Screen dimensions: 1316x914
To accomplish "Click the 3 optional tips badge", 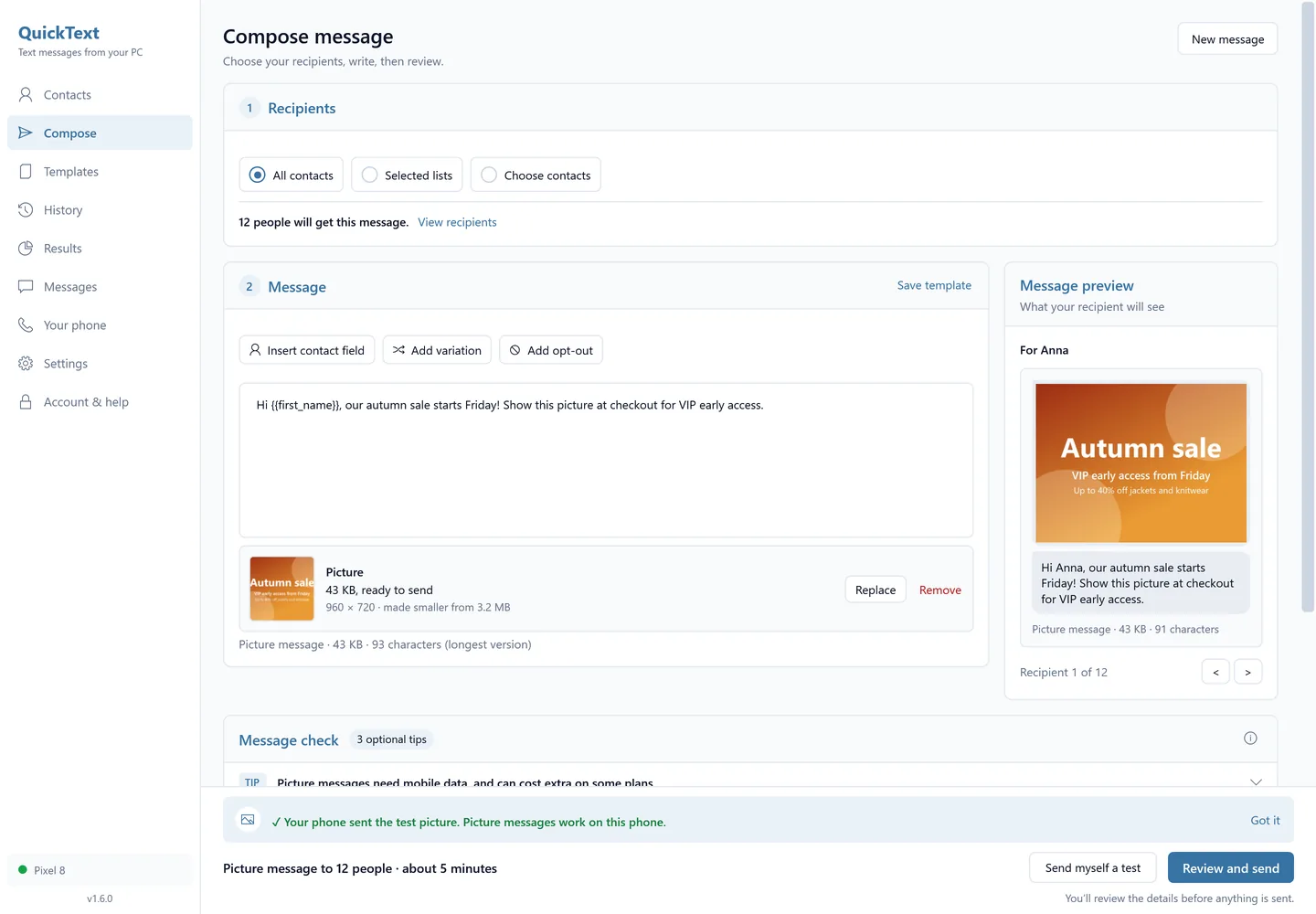I will coord(391,739).
